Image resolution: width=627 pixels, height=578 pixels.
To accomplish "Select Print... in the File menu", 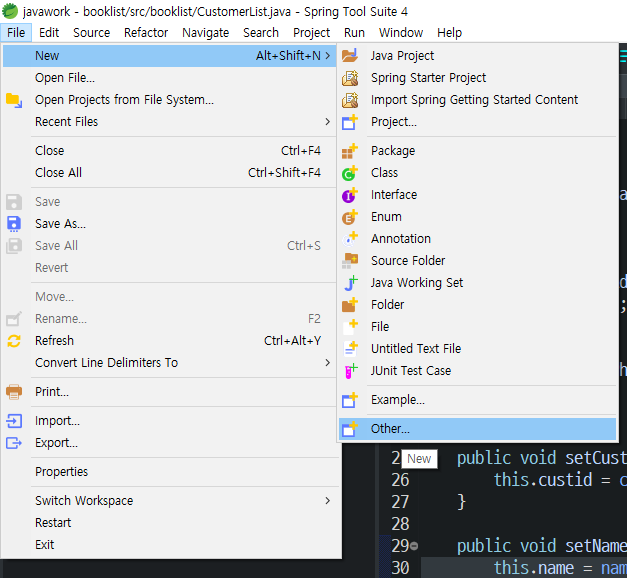I will [169, 392].
